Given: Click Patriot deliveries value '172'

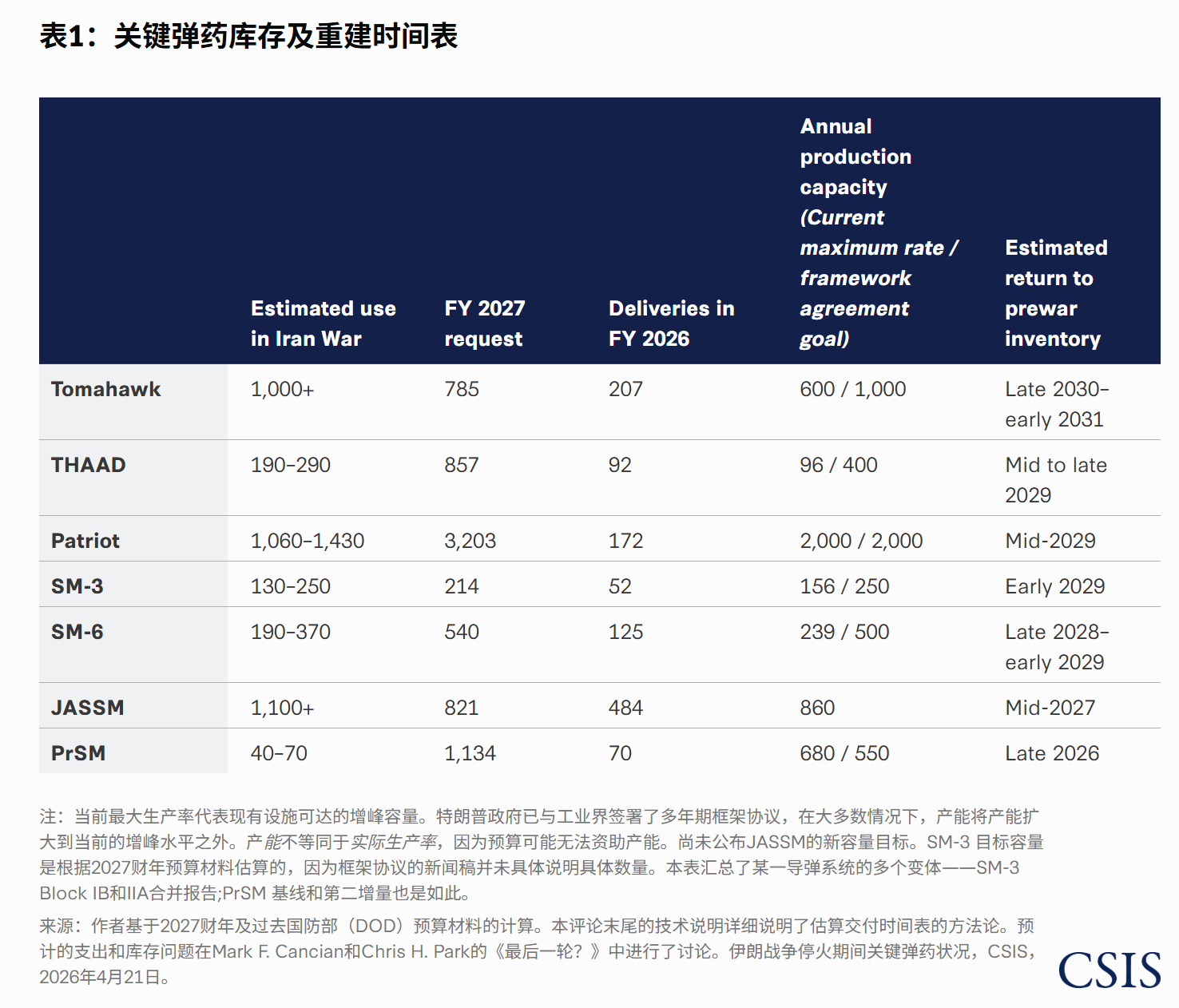Looking at the screenshot, I should click(625, 541).
